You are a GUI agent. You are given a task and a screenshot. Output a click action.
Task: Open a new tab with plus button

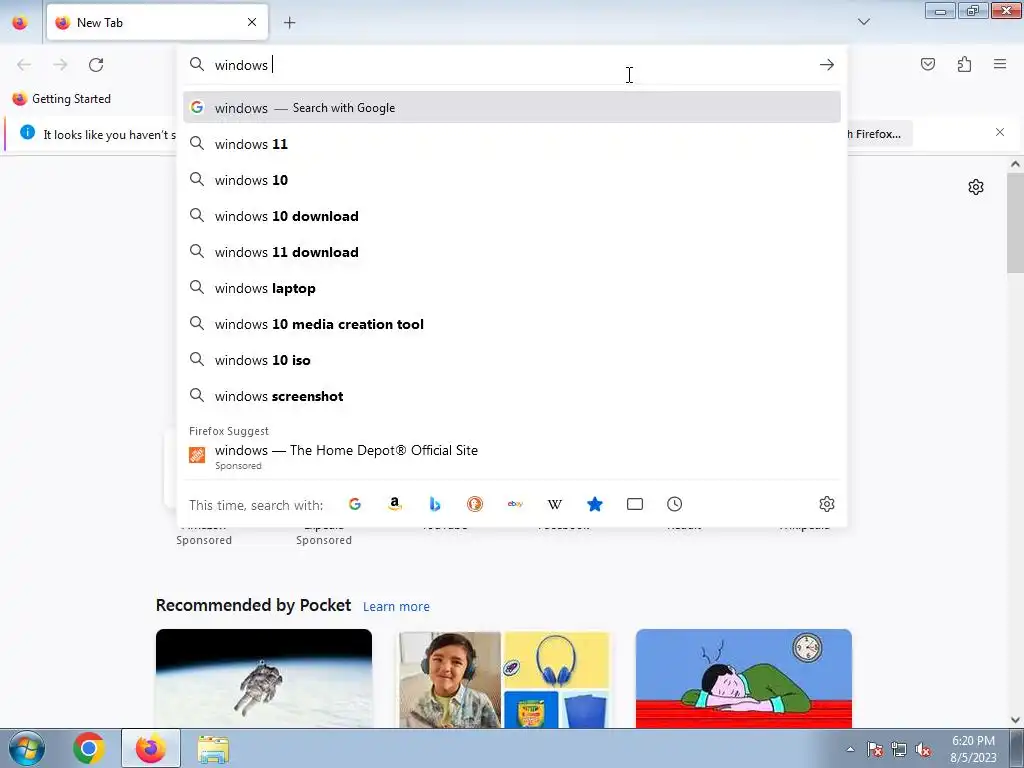289,23
